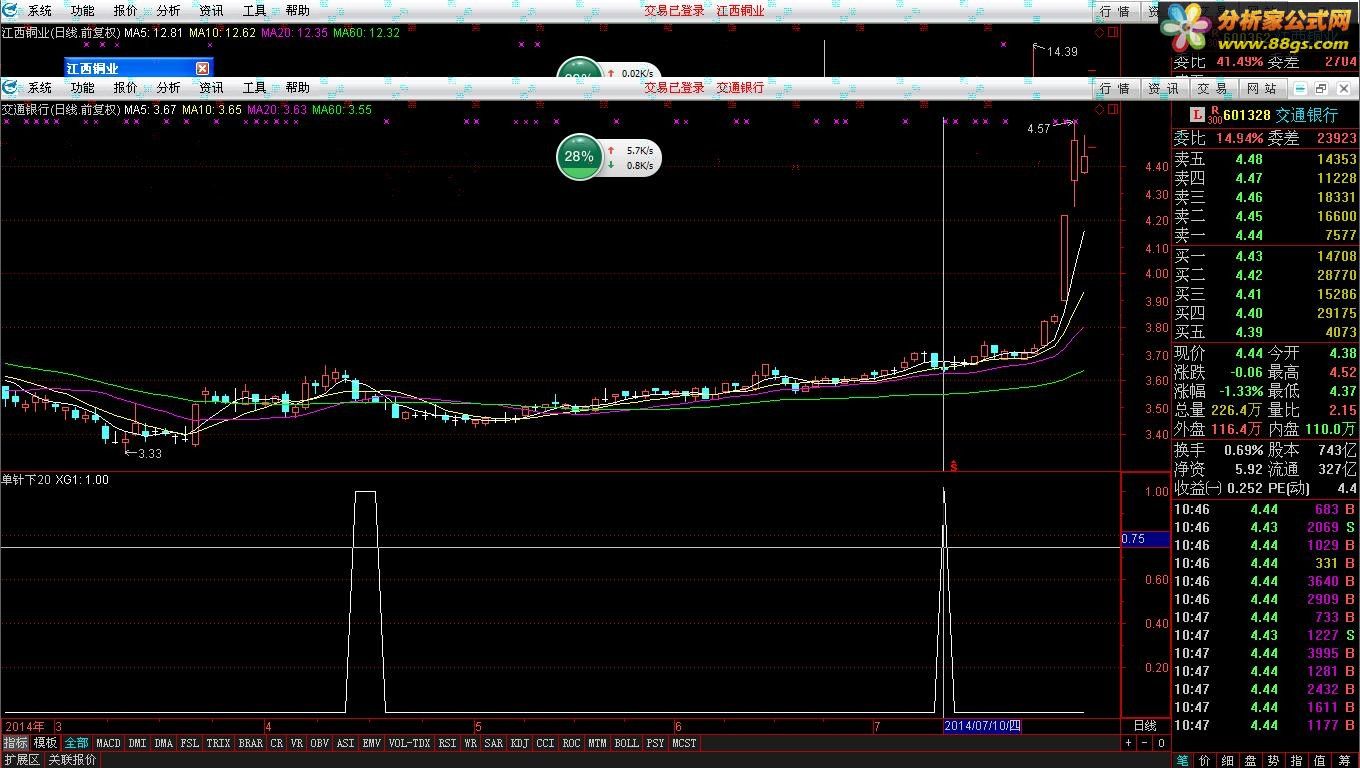Open the 帮助 menu in the 交通银行 window
This screenshot has width=1360, height=768.
298,88
